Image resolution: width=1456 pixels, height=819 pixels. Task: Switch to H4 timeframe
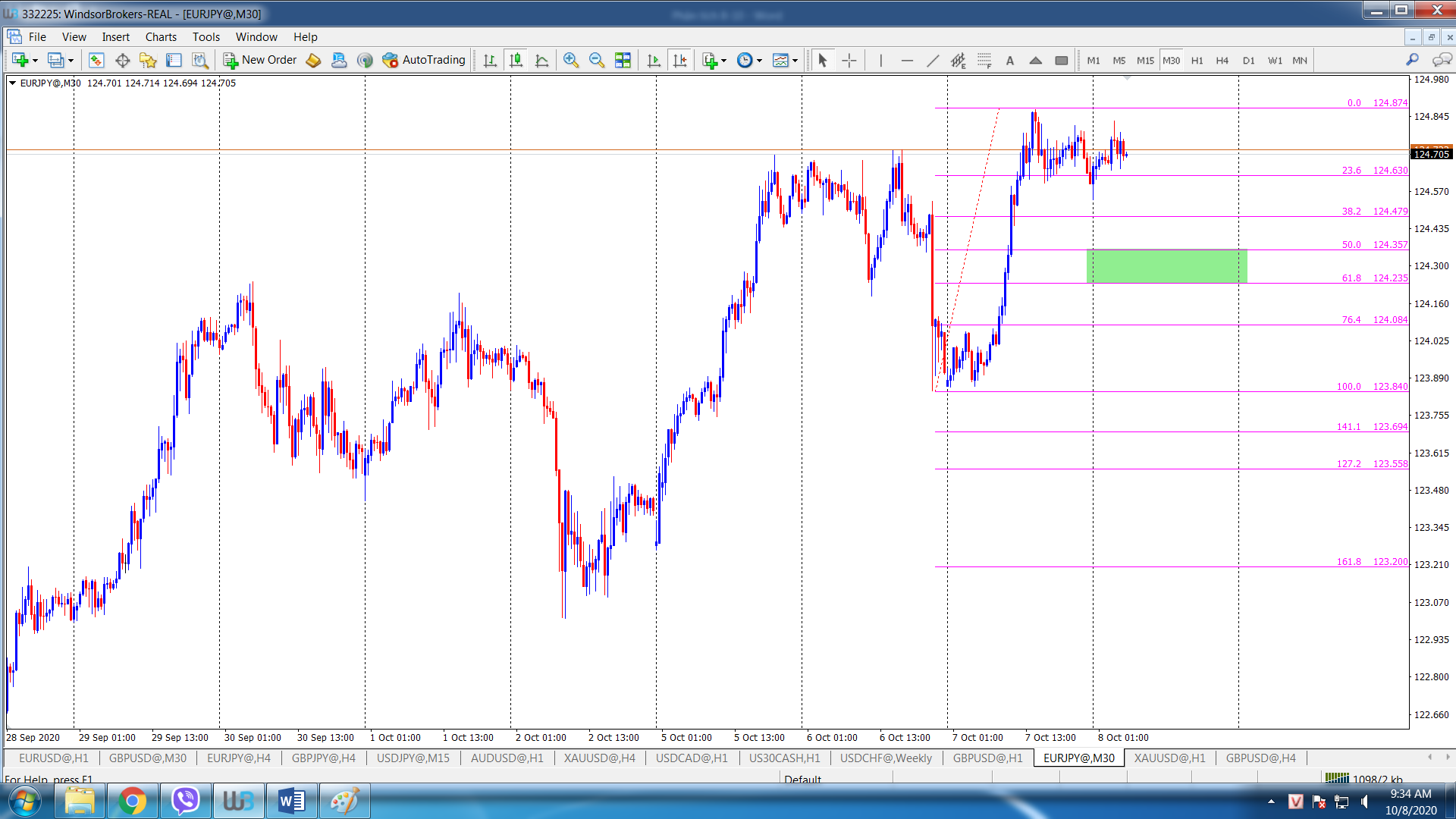click(1222, 60)
